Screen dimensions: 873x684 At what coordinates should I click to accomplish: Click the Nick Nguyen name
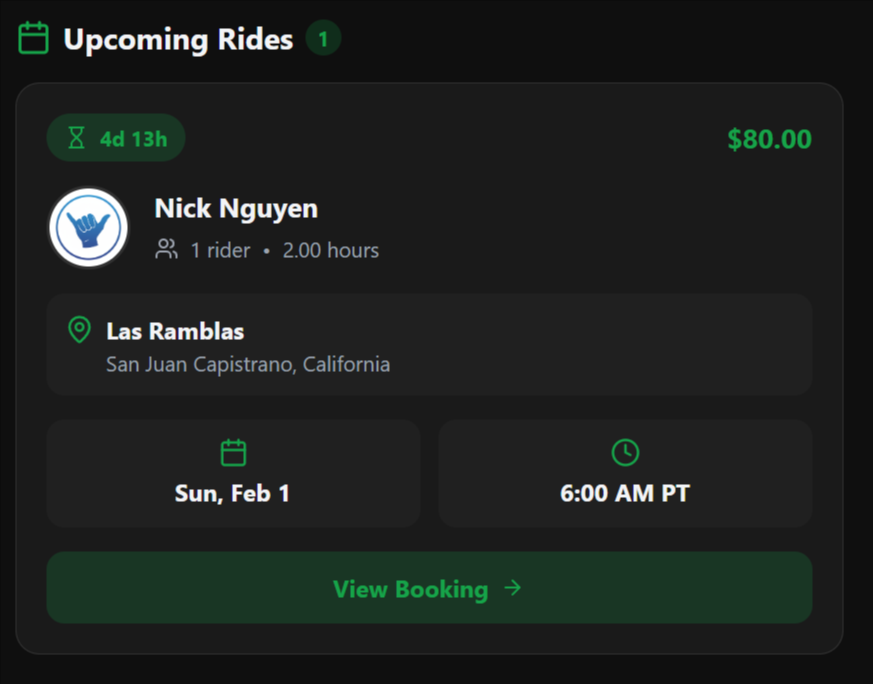(236, 209)
